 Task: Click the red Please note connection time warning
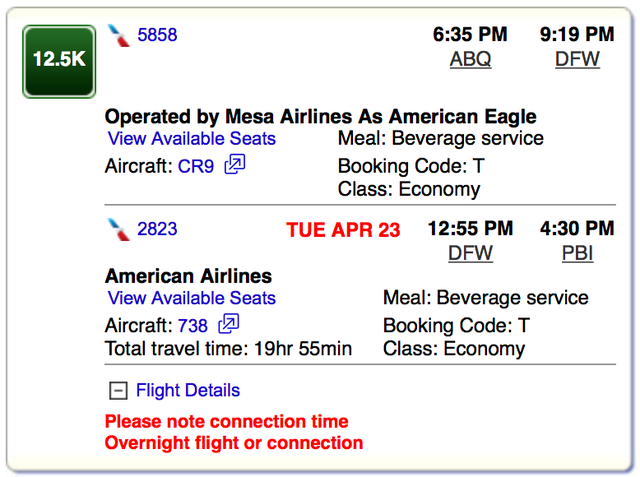(x=227, y=422)
